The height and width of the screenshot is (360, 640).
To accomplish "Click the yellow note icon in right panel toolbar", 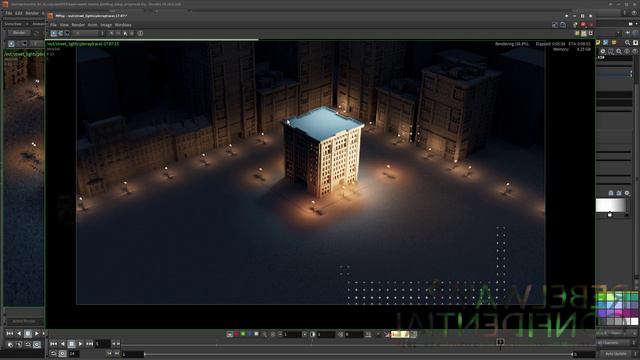I will pyautogui.click(x=598, y=42).
